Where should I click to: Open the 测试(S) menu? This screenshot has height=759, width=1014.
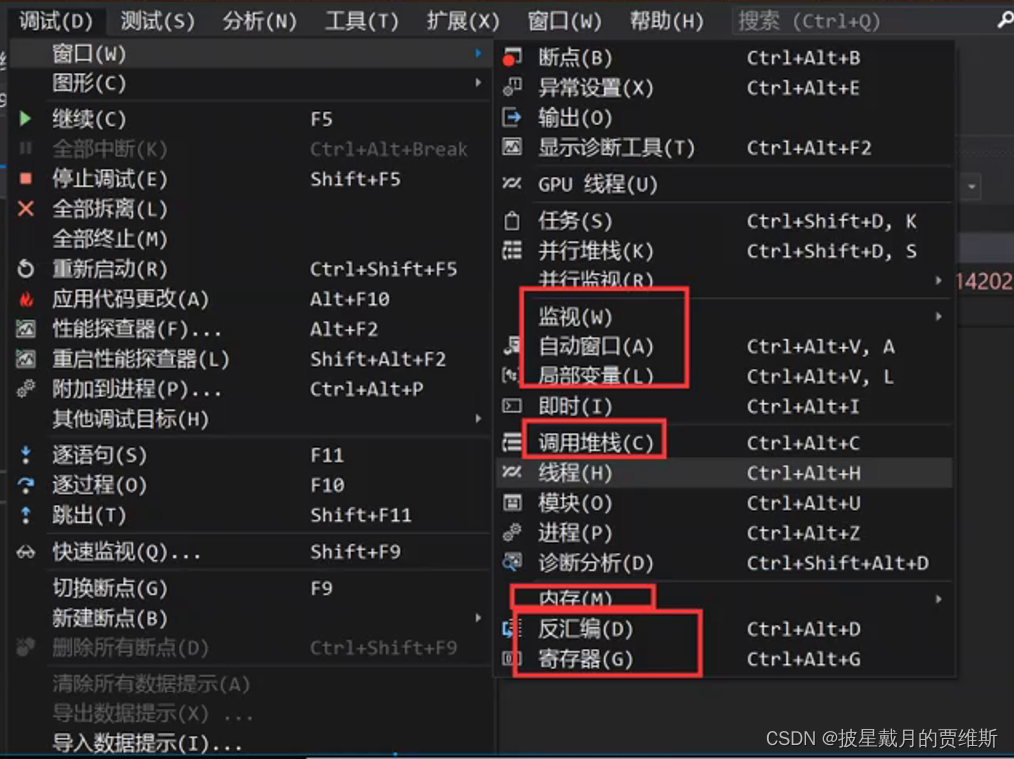[x=158, y=21]
